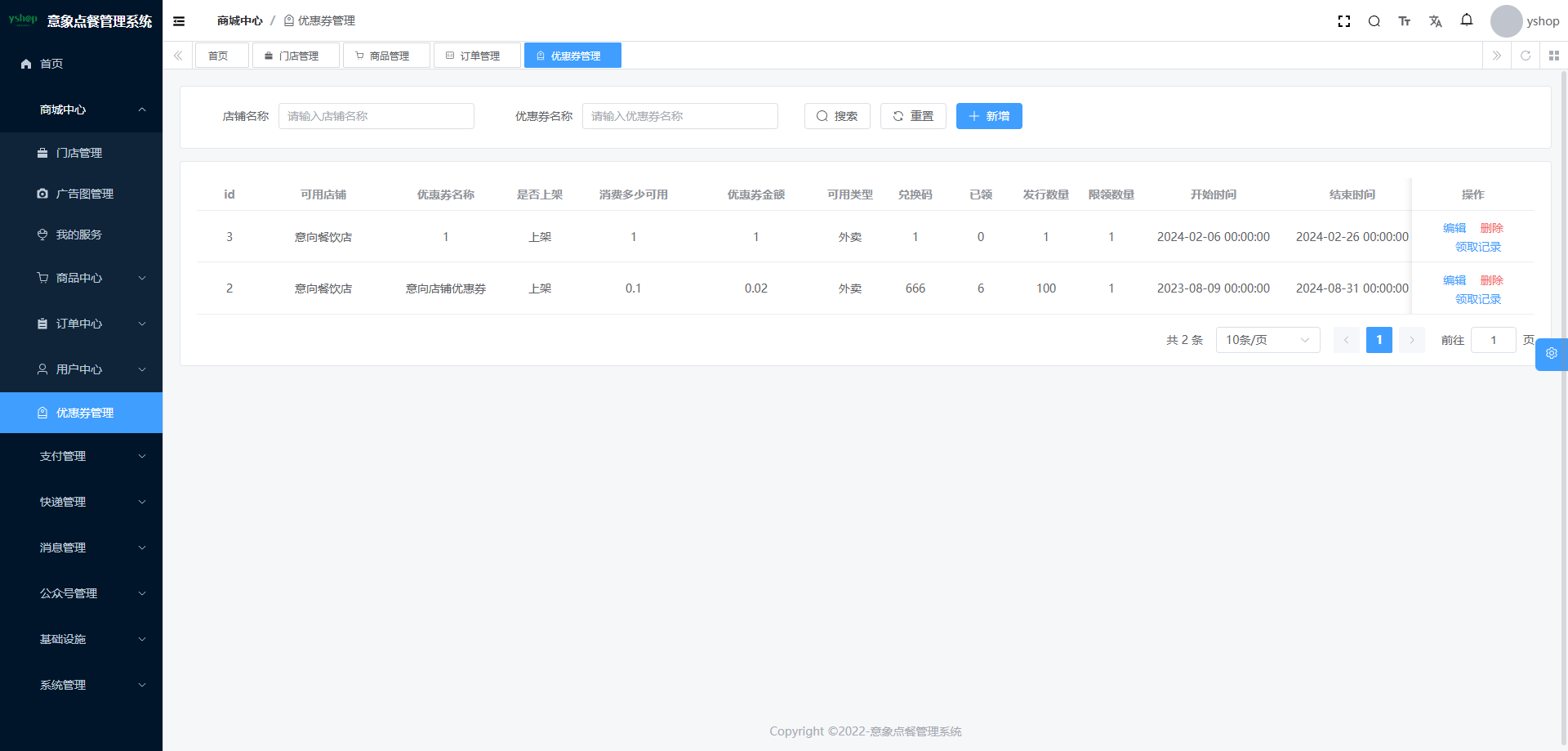Delete the coupon row with id 3
1568x751 pixels.
tap(1492, 228)
